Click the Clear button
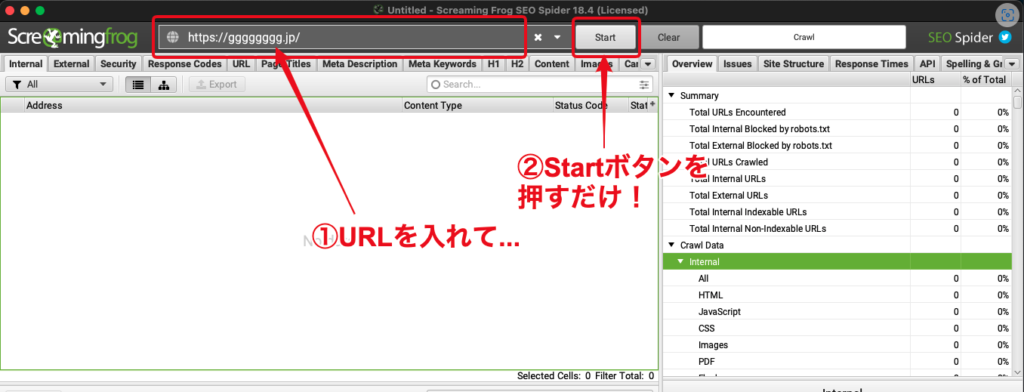 tap(669, 37)
